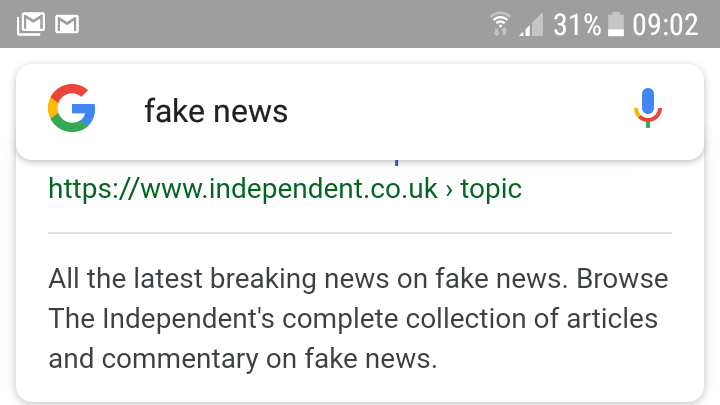The image size is (720, 405).
Task: Tap the snippet line "and commentary on fake news."
Action: (x=242, y=359)
